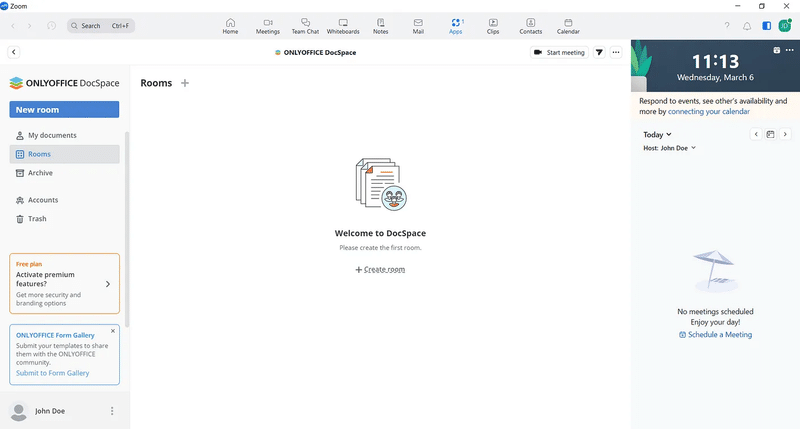Open the Contacts icon
The image size is (800, 429).
pyautogui.click(x=531, y=26)
